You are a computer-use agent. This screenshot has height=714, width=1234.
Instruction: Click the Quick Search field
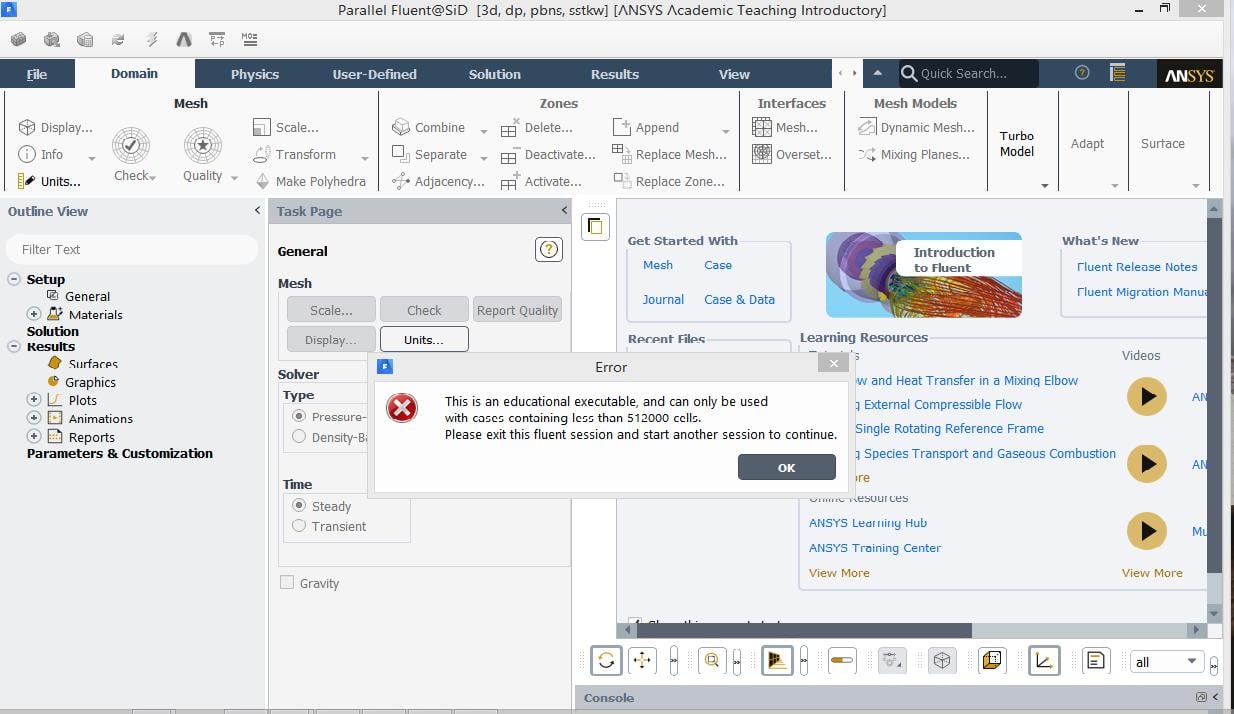click(967, 73)
